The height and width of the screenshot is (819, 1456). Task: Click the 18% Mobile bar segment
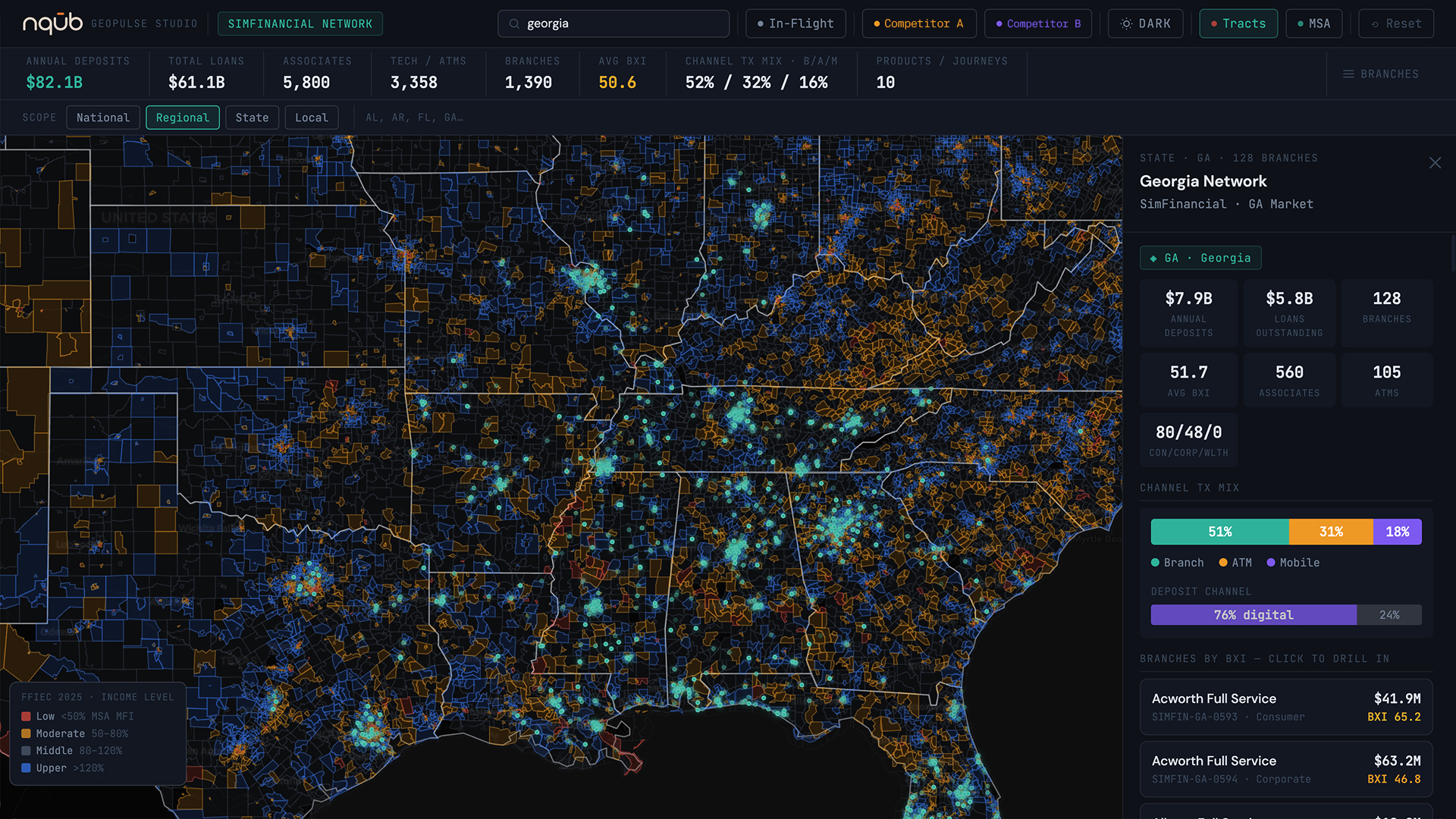pyautogui.click(x=1398, y=532)
